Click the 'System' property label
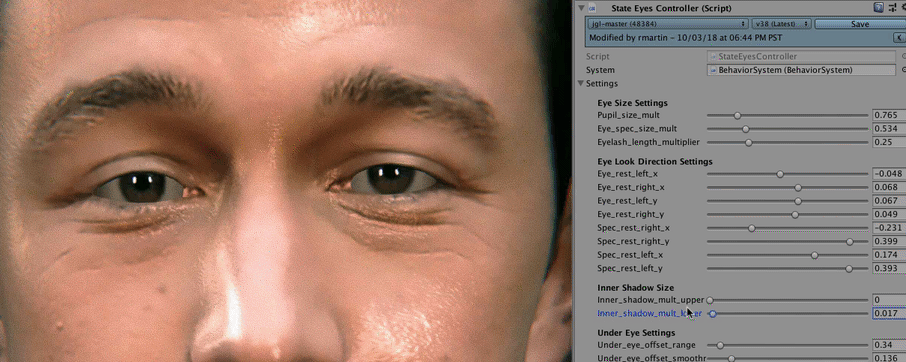Screen dimensions: 906x362 600,70
